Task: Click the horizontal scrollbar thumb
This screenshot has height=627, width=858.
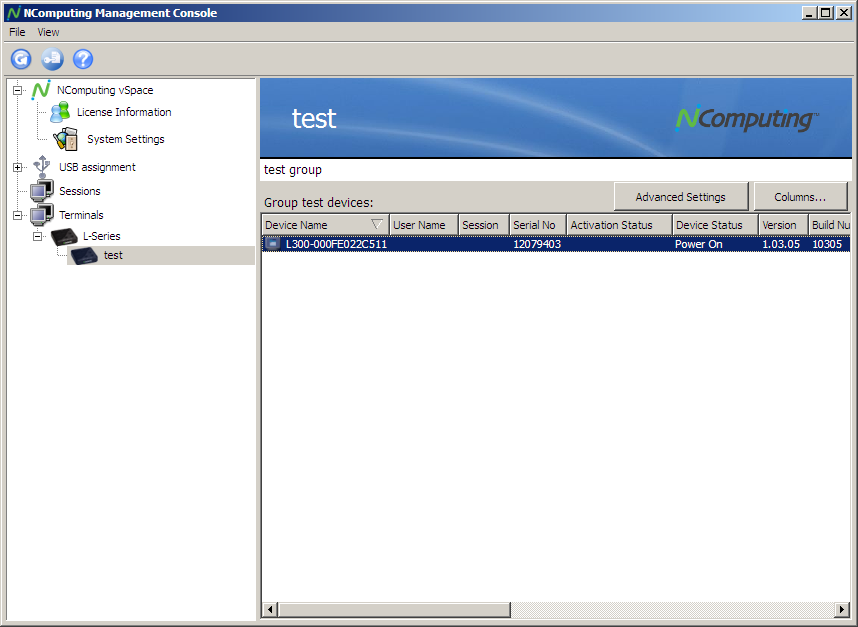Action: (x=394, y=609)
